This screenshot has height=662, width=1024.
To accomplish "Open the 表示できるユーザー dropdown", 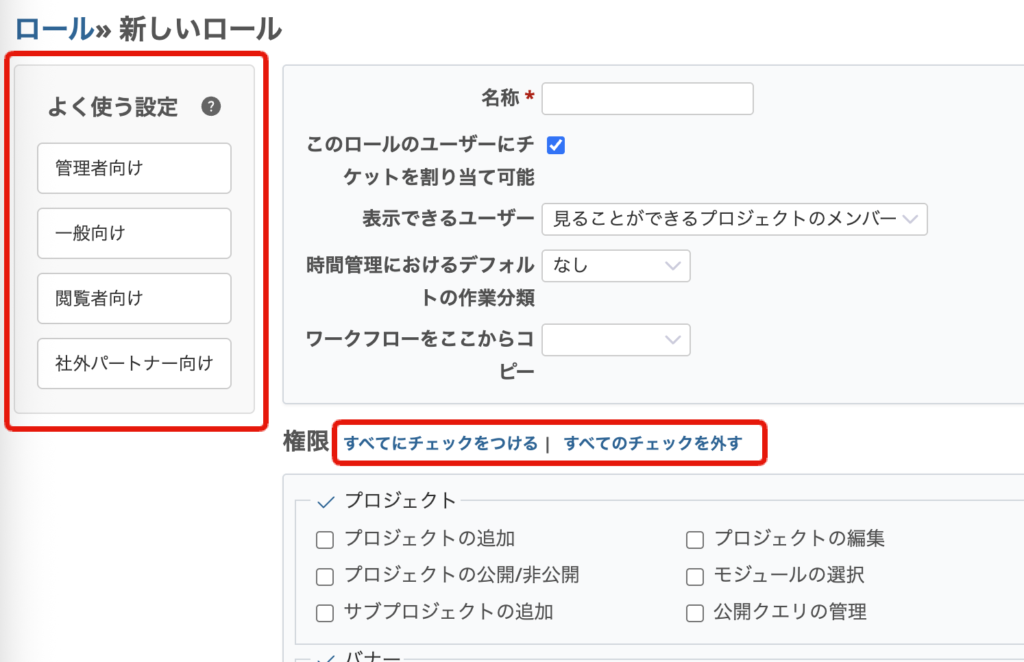I will click(735, 220).
